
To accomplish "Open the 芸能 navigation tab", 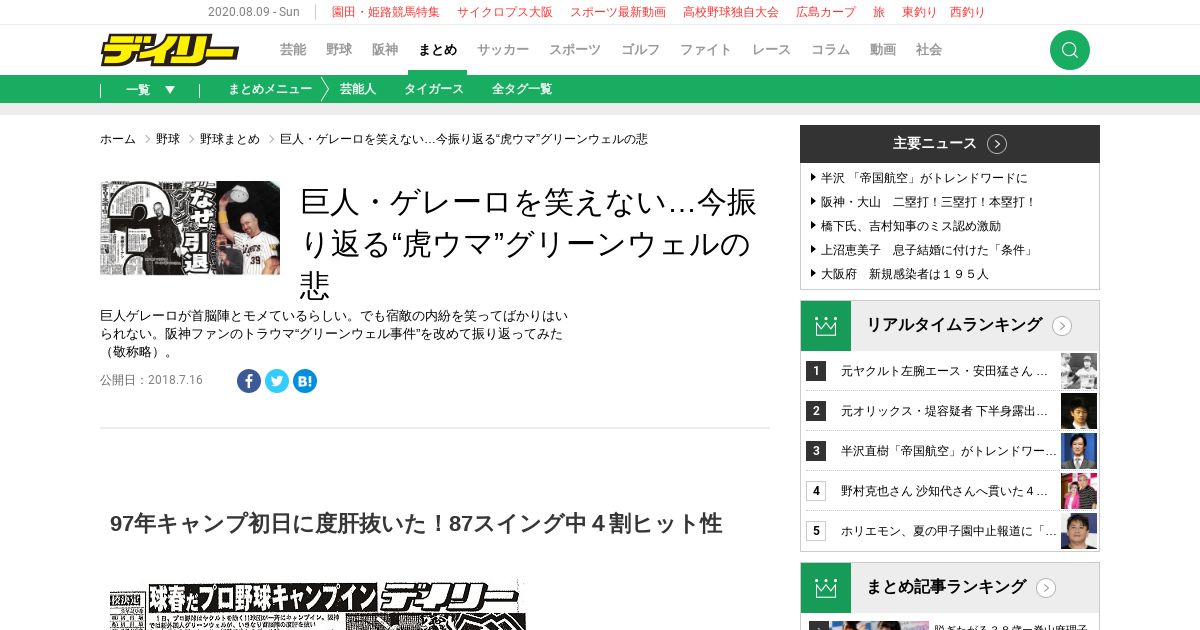I will [293, 50].
